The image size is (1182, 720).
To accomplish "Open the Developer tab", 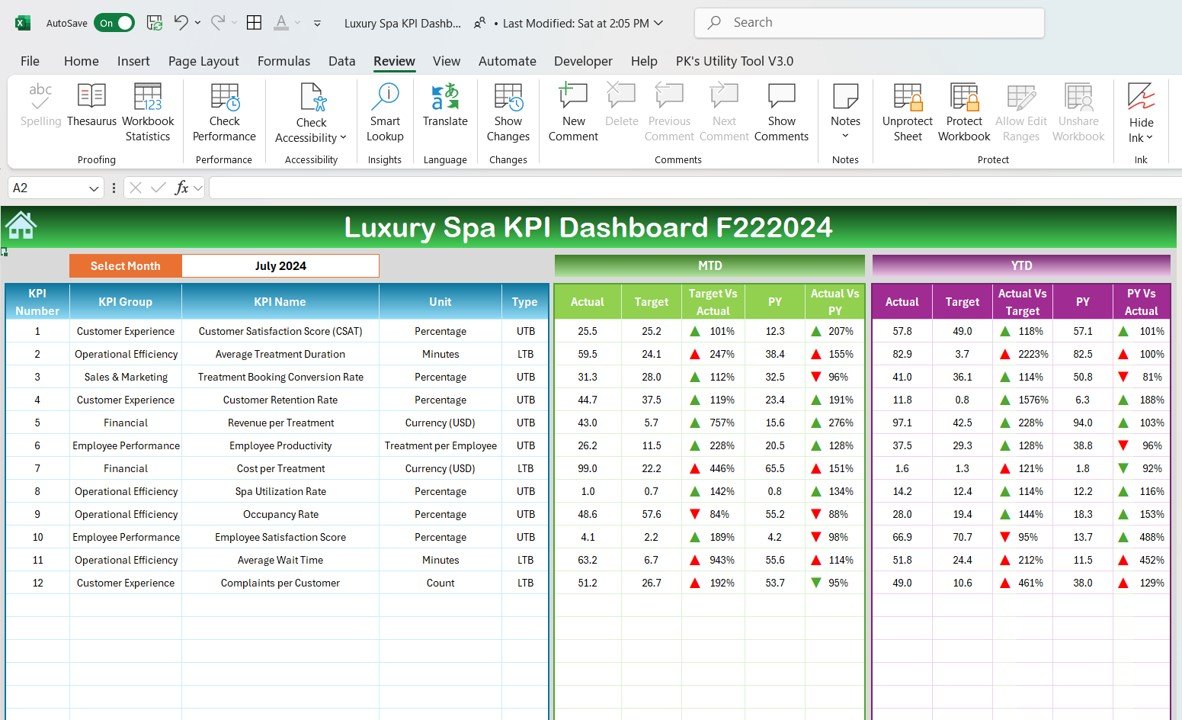I will pos(583,61).
